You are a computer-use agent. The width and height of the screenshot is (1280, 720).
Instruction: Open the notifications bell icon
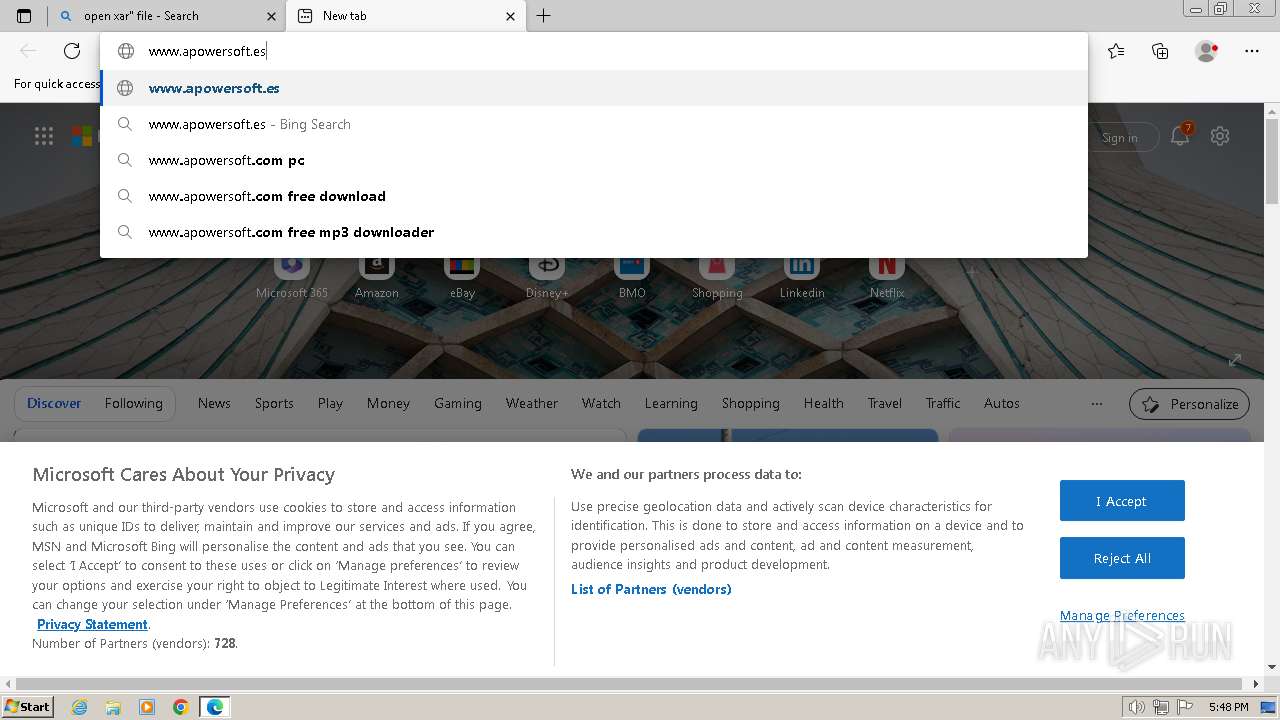pyautogui.click(x=1181, y=137)
